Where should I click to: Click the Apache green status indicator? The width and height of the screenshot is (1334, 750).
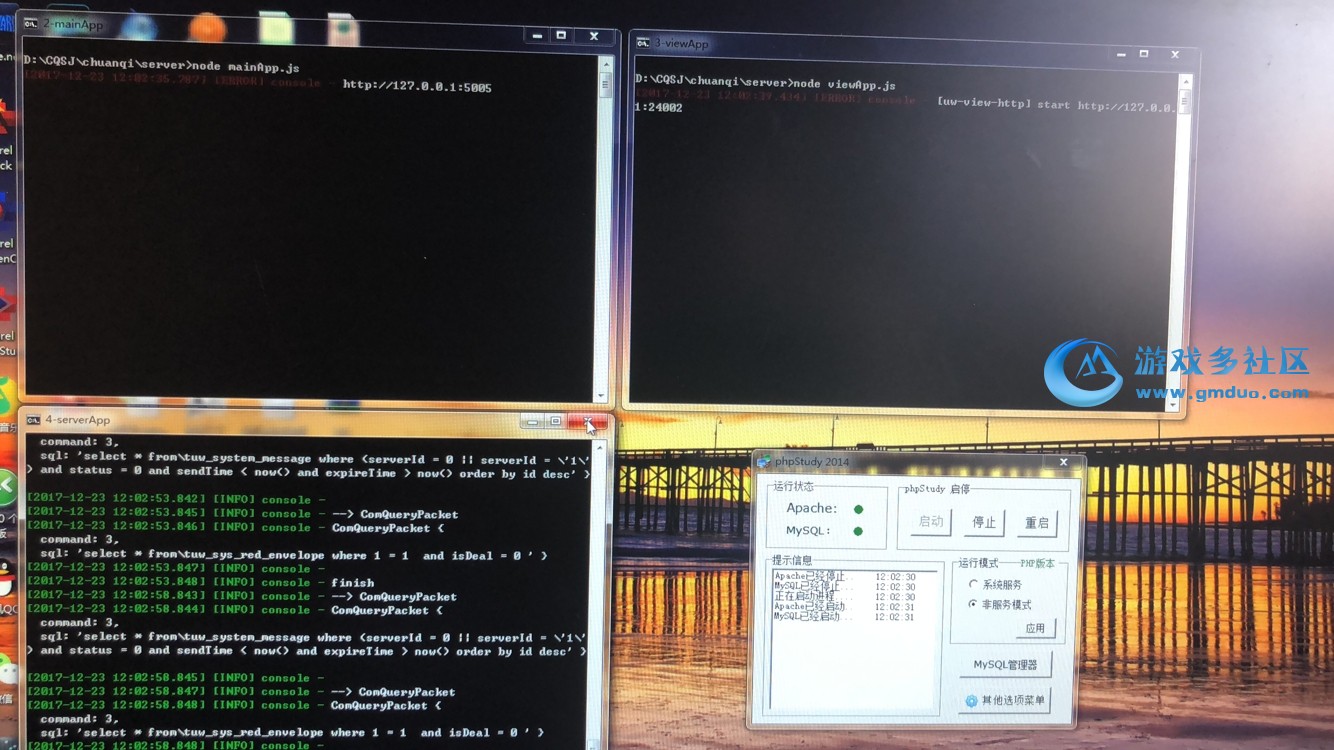click(858, 509)
